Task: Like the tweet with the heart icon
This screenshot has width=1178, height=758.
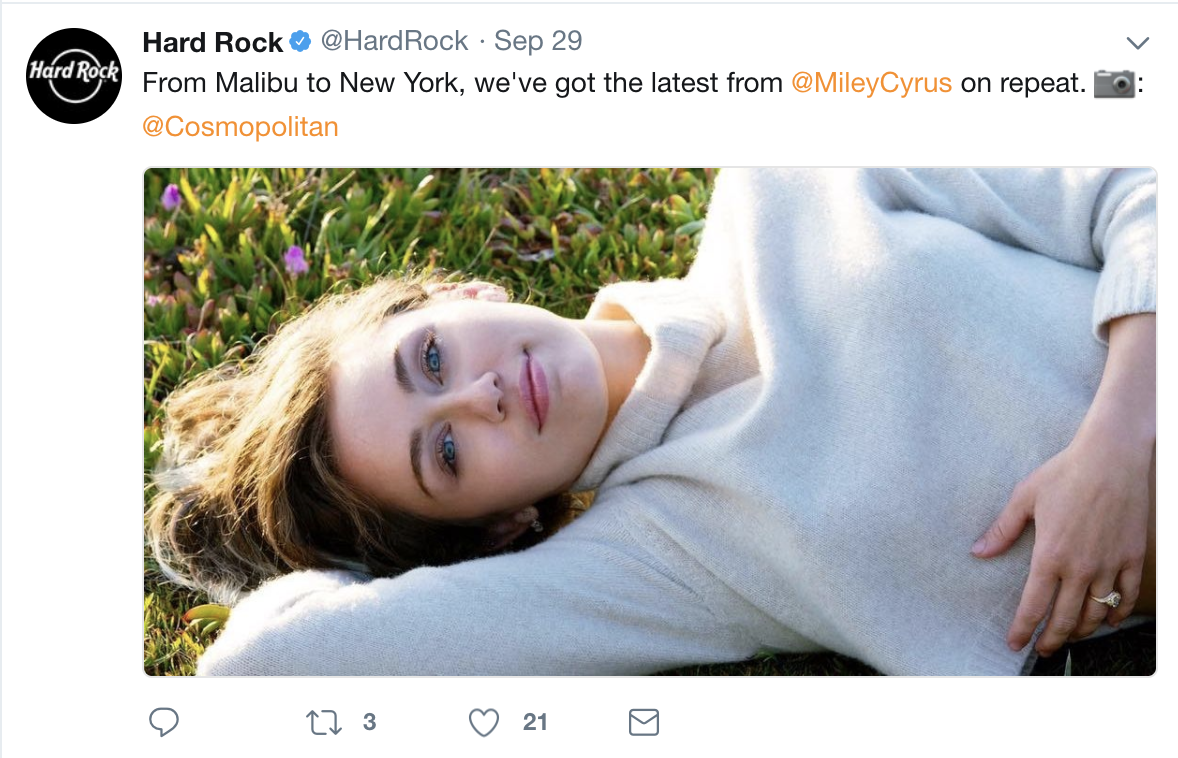Action: (x=484, y=722)
